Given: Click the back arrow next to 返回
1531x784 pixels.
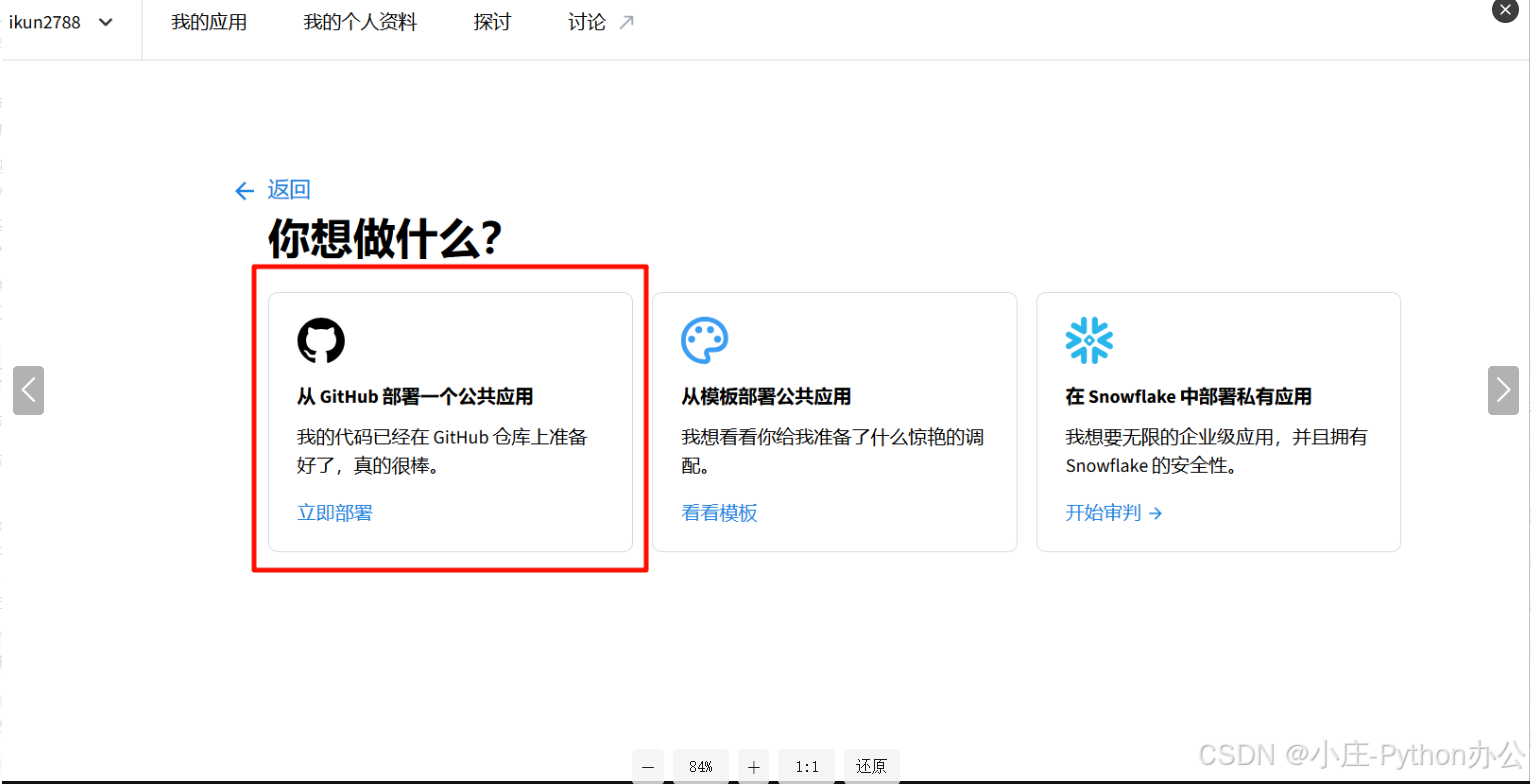Looking at the screenshot, I should click(245, 190).
